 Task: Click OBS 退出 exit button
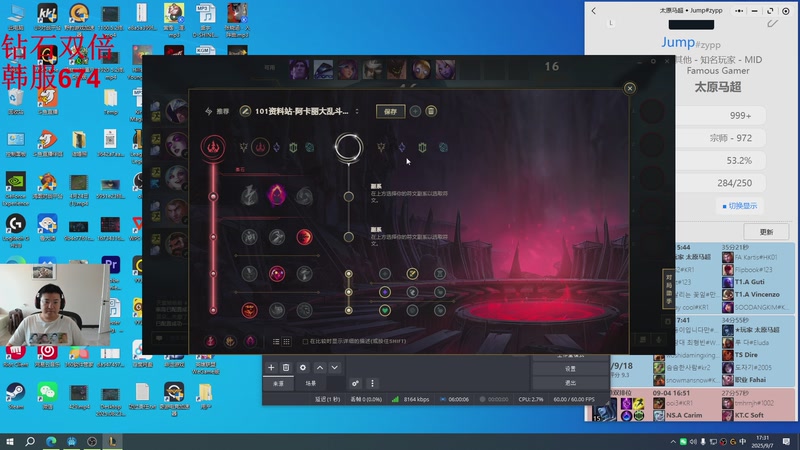(x=570, y=382)
